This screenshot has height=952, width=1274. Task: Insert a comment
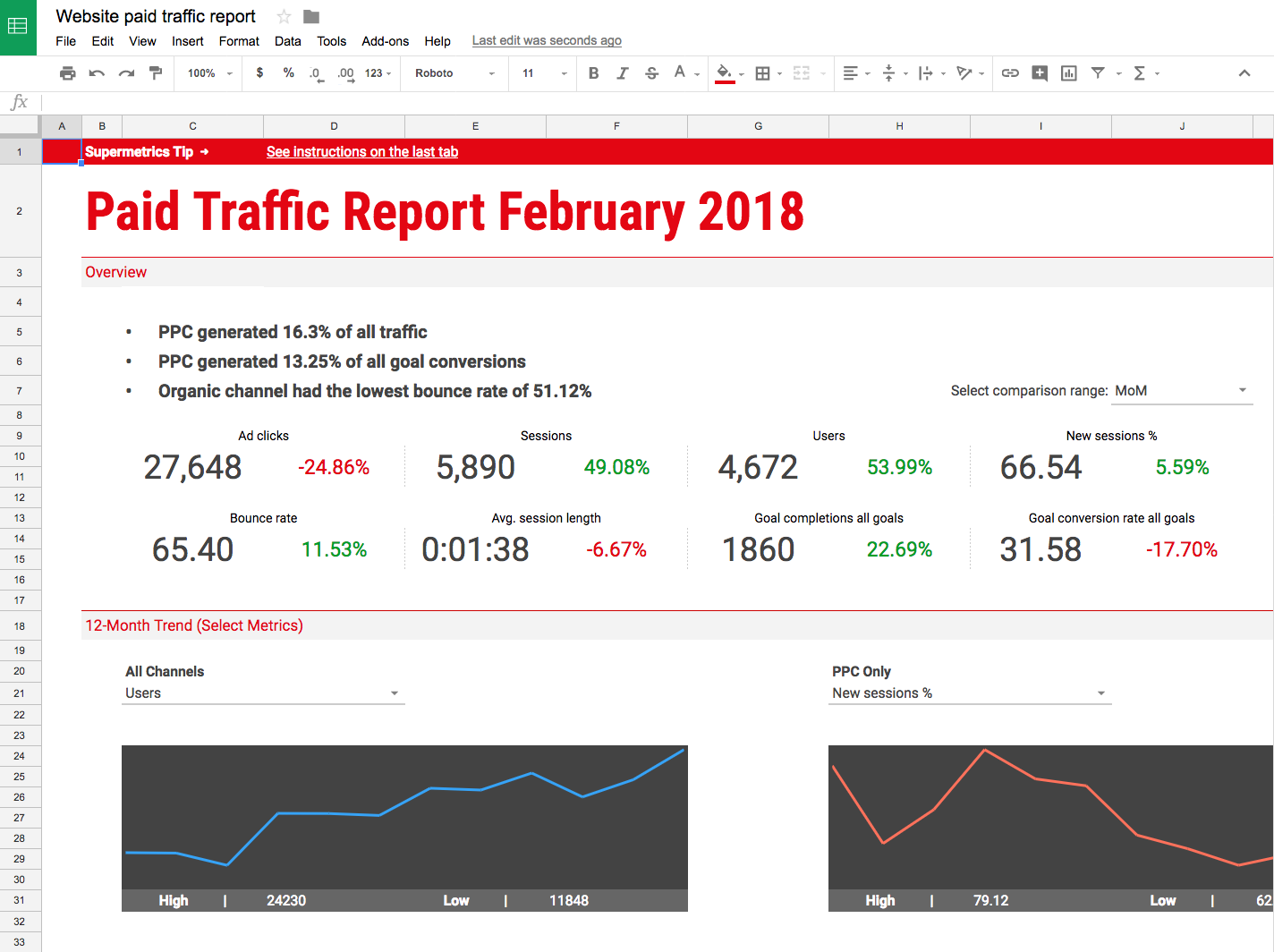(1040, 73)
